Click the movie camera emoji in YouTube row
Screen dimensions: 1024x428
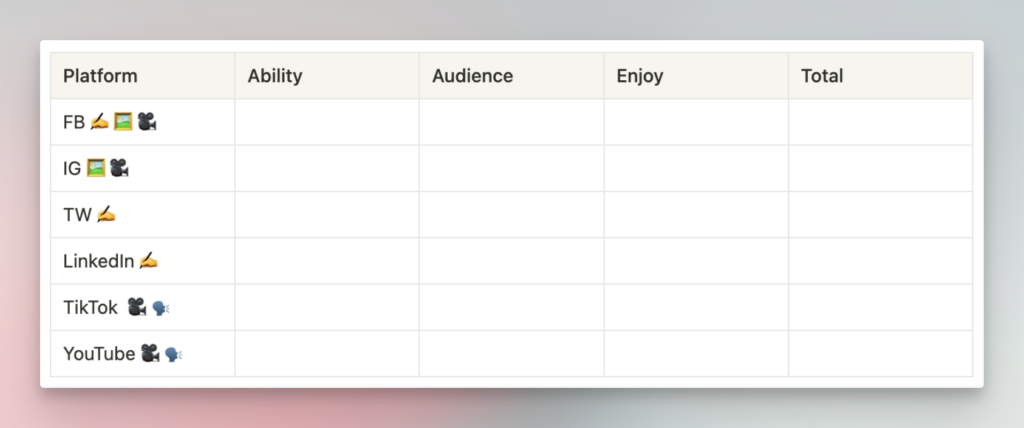tap(150, 353)
